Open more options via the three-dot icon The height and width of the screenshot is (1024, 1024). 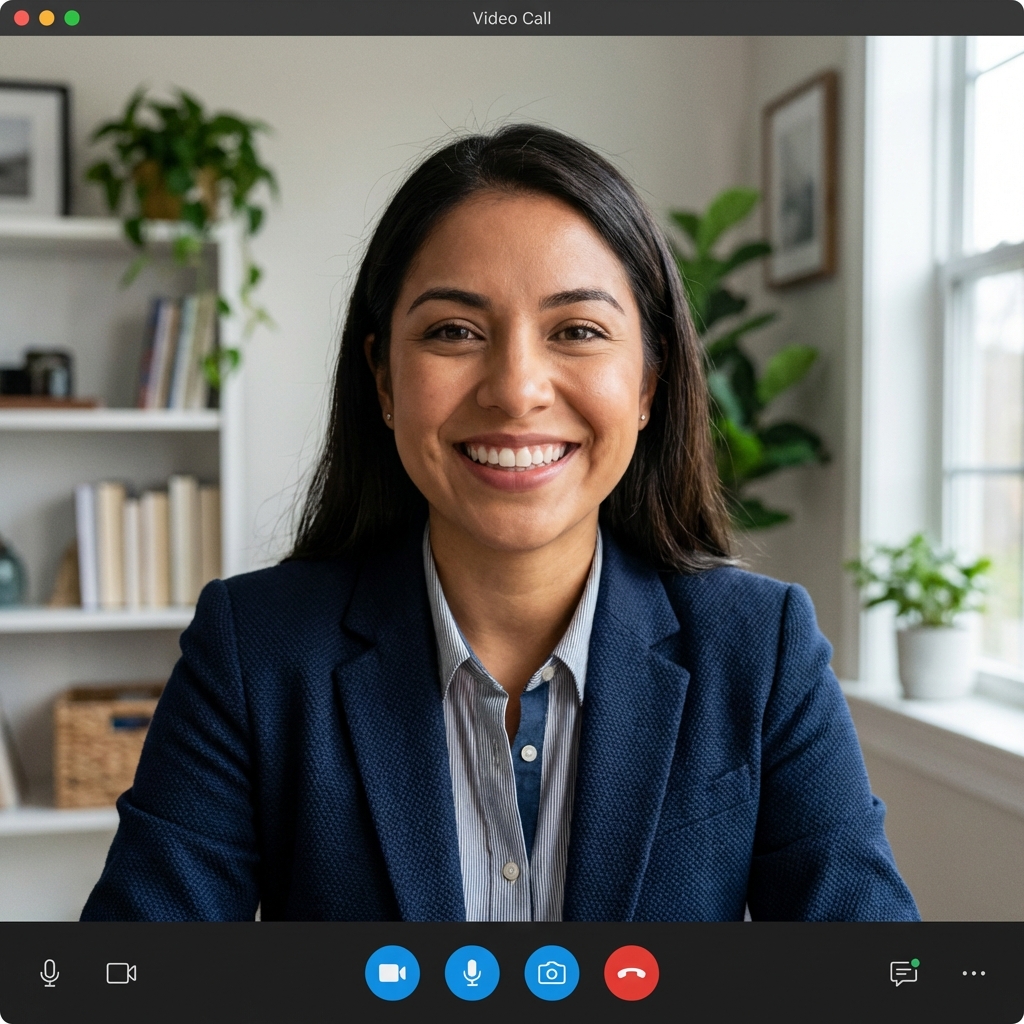tap(973, 973)
